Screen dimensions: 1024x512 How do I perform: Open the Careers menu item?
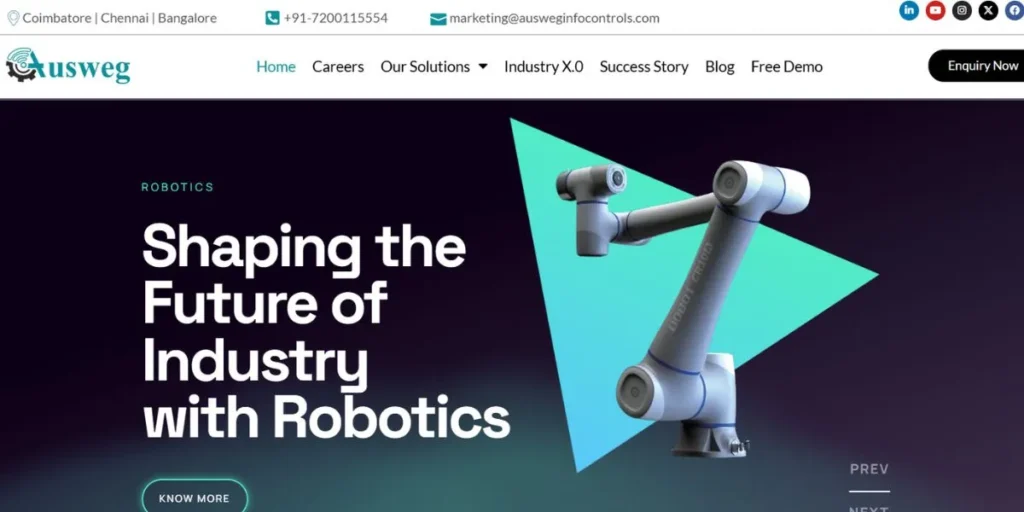(x=338, y=67)
